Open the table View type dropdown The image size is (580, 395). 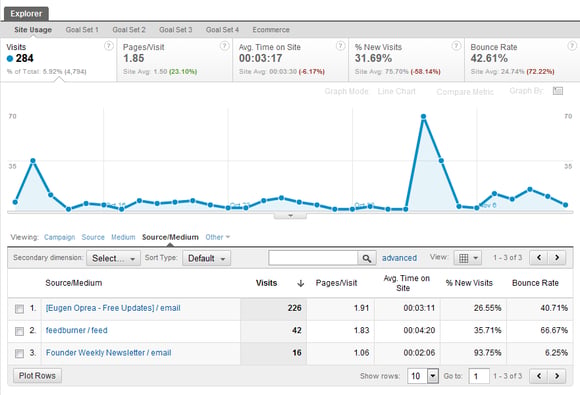(x=468, y=258)
